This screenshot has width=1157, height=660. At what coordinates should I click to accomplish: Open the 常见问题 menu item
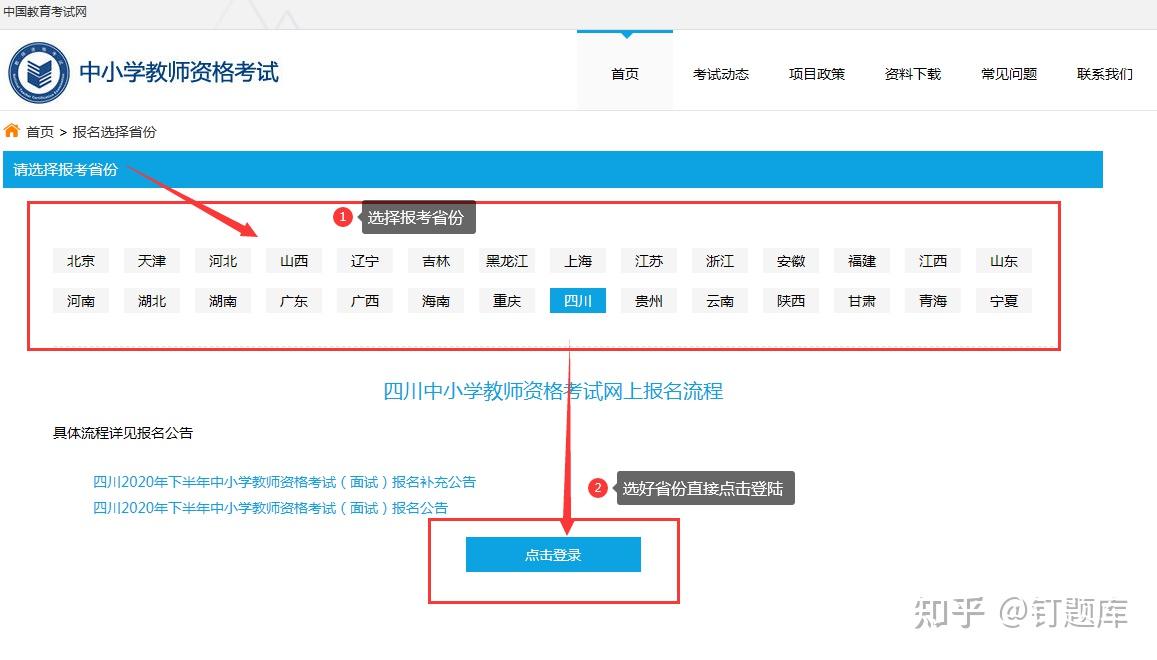click(x=1009, y=74)
